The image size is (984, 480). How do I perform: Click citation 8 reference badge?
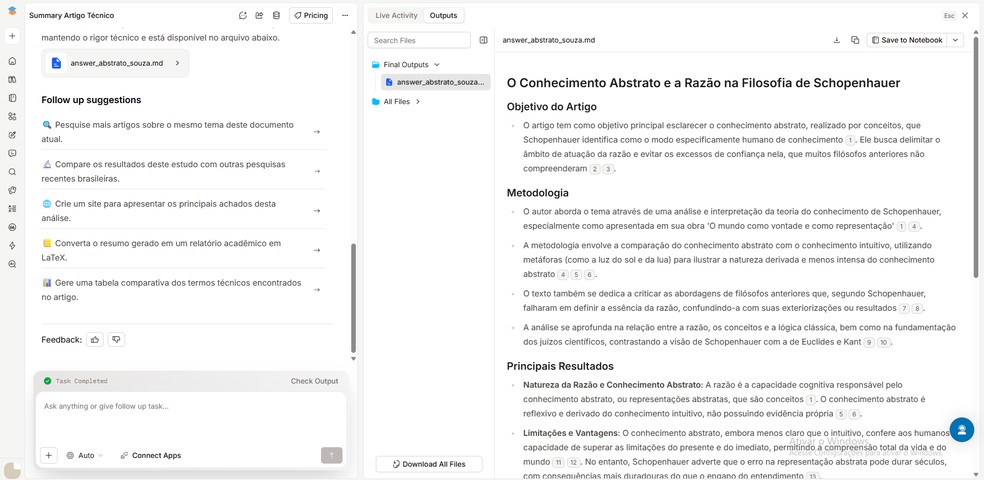pyautogui.click(x=917, y=309)
